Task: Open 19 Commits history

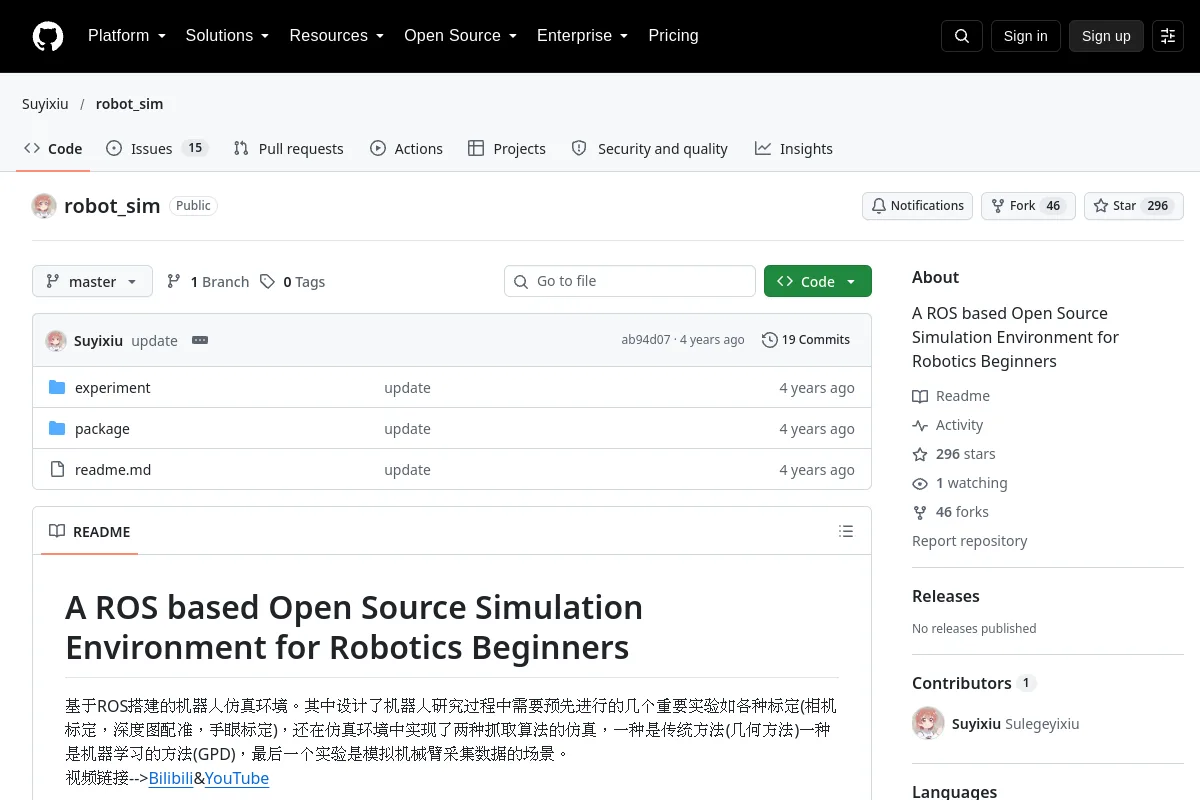Action: (x=806, y=340)
